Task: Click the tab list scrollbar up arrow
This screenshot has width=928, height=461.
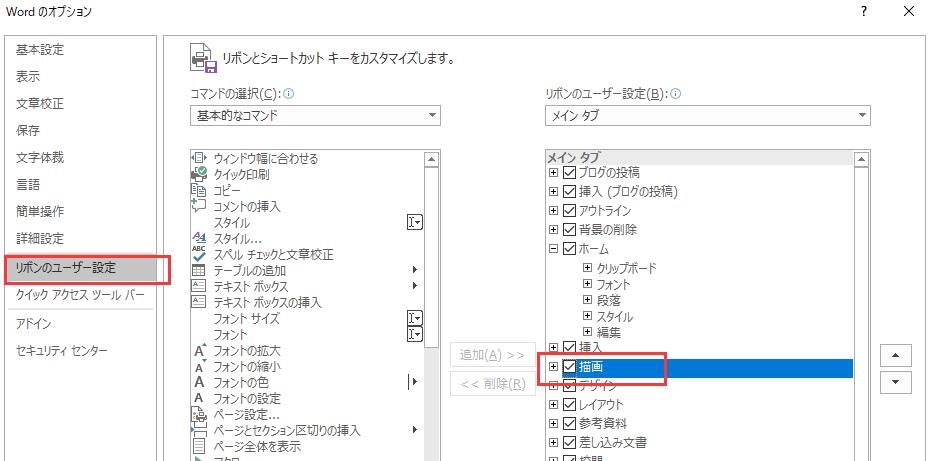Action: (x=862, y=159)
